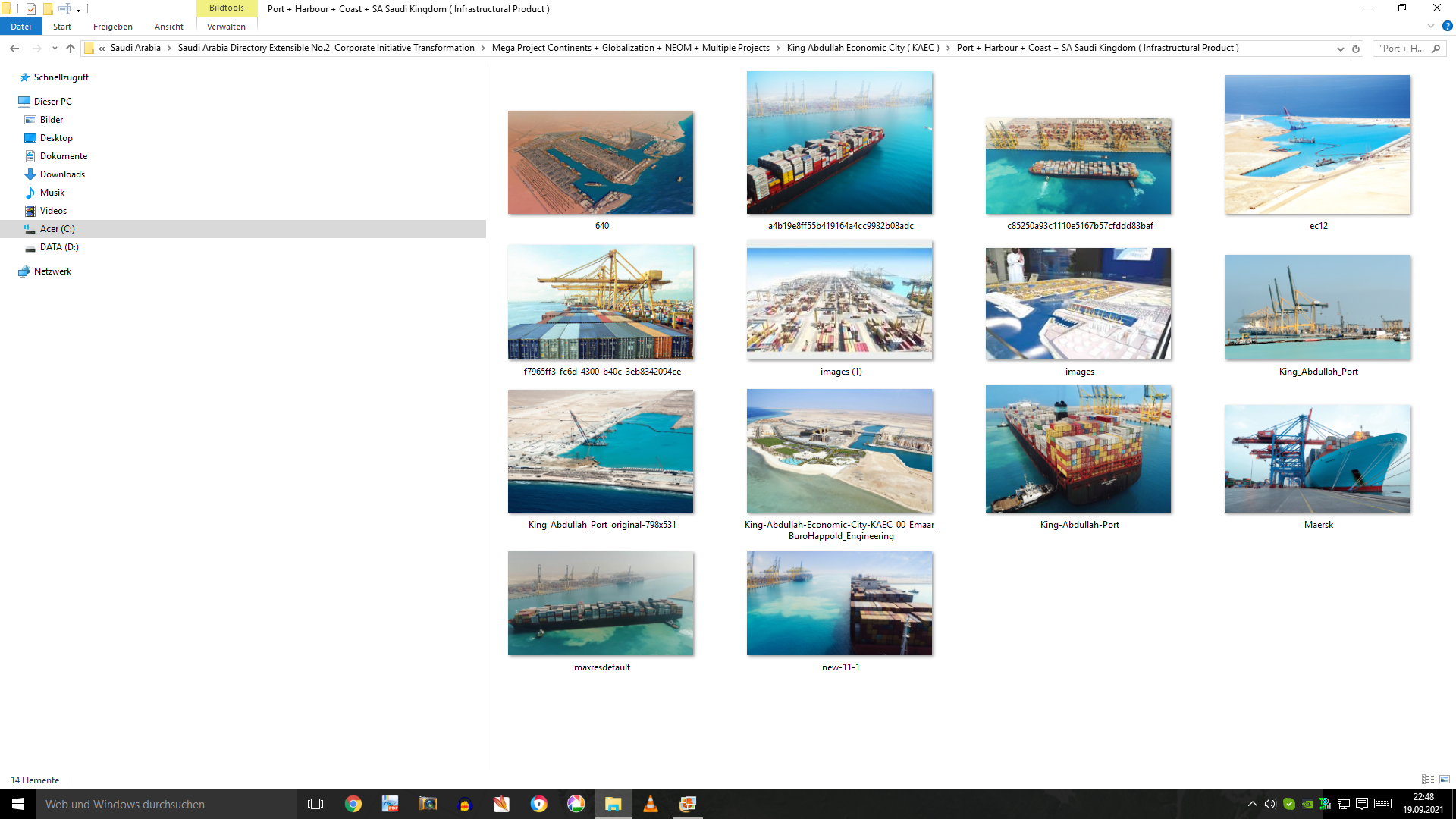Open the red feather app taskbar icon
The width and height of the screenshot is (1456, 819).
pyautogui.click(x=501, y=804)
